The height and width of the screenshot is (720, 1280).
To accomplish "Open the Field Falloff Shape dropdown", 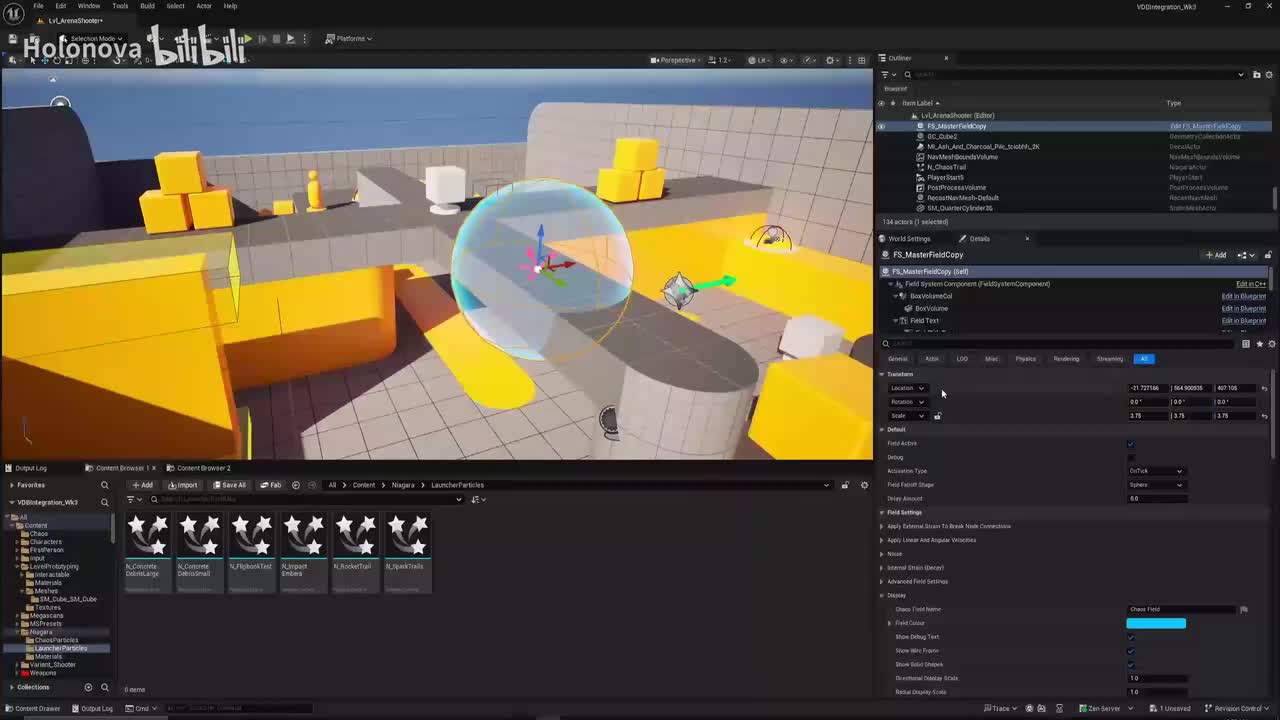I will coord(1156,485).
